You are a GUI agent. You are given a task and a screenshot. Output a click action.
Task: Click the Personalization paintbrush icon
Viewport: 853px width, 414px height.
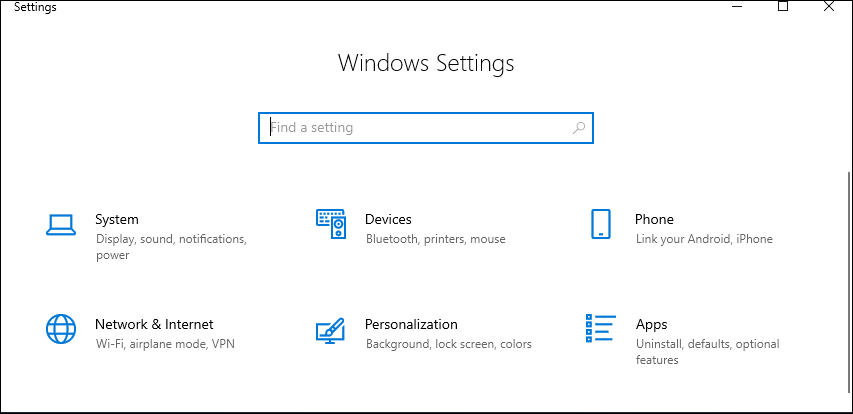click(x=331, y=329)
